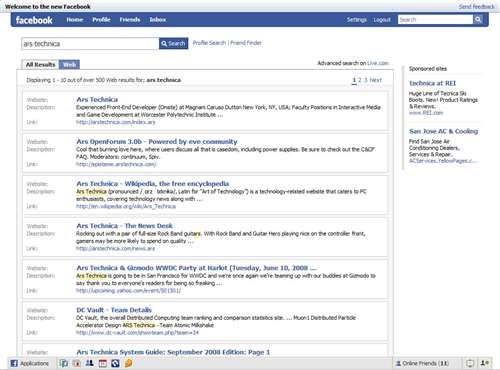This screenshot has width=500, height=370.
Task: Open Profile in the navigation bar
Action: [x=101, y=20]
